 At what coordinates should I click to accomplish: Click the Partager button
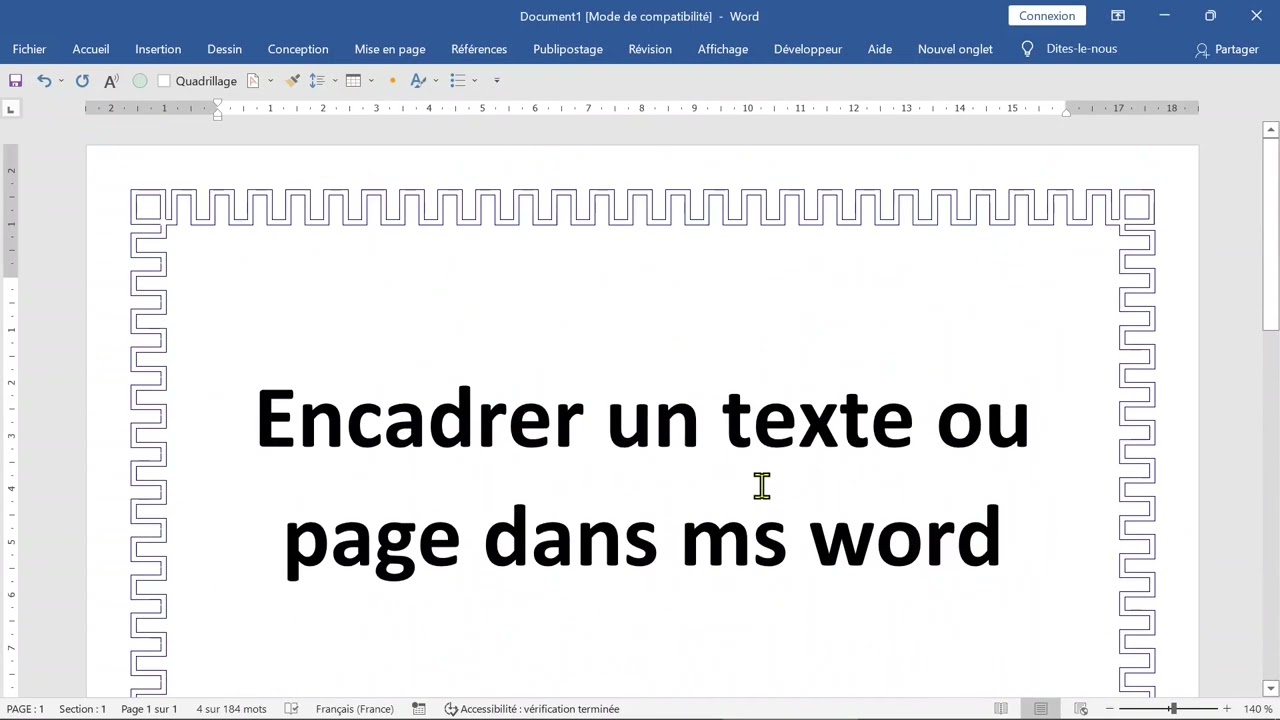(1227, 49)
